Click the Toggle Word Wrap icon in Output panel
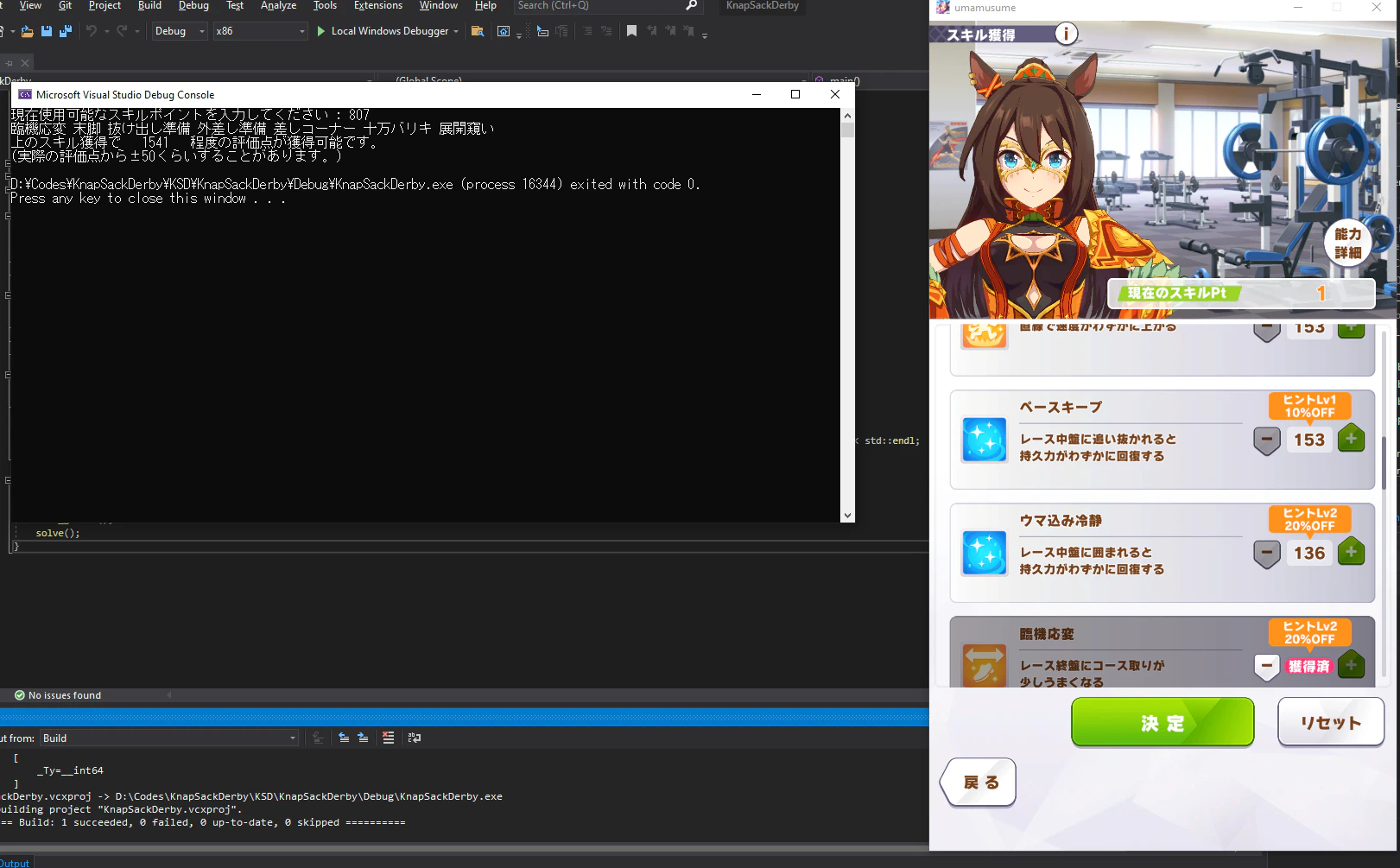The height and width of the screenshot is (868, 1400). pos(415,738)
